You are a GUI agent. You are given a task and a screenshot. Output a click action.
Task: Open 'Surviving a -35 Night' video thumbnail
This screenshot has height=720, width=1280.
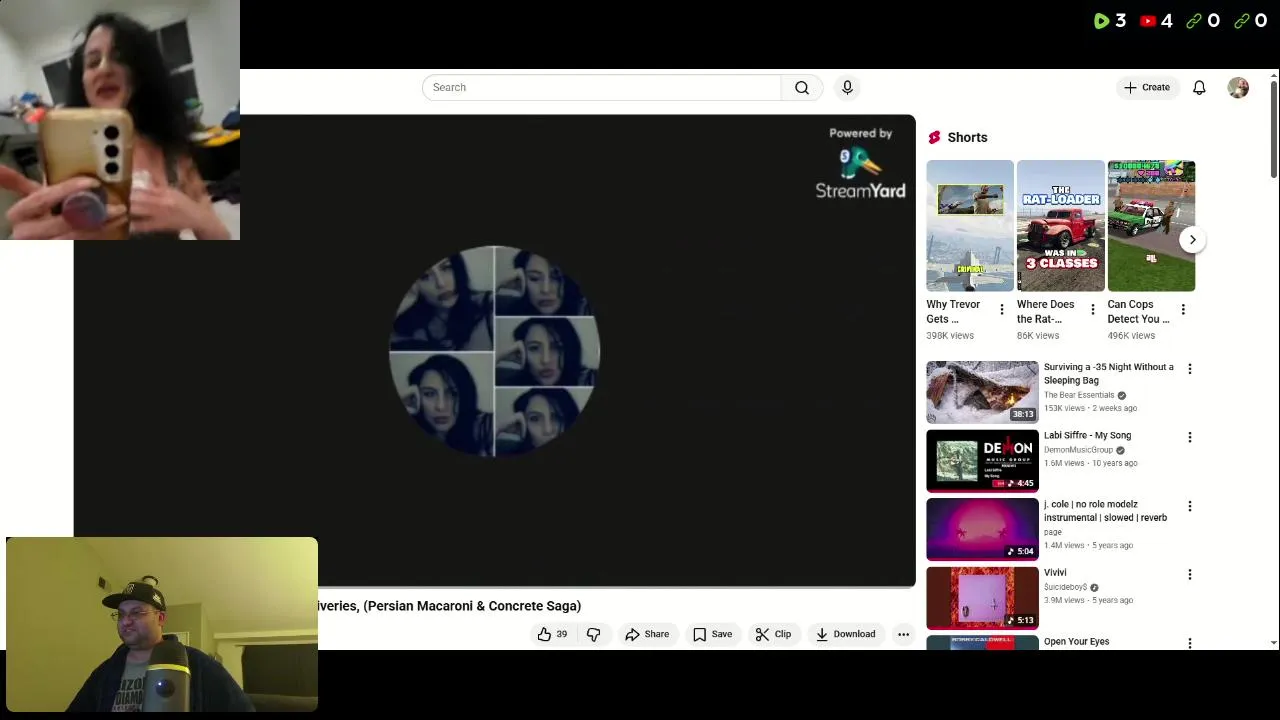[982, 392]
